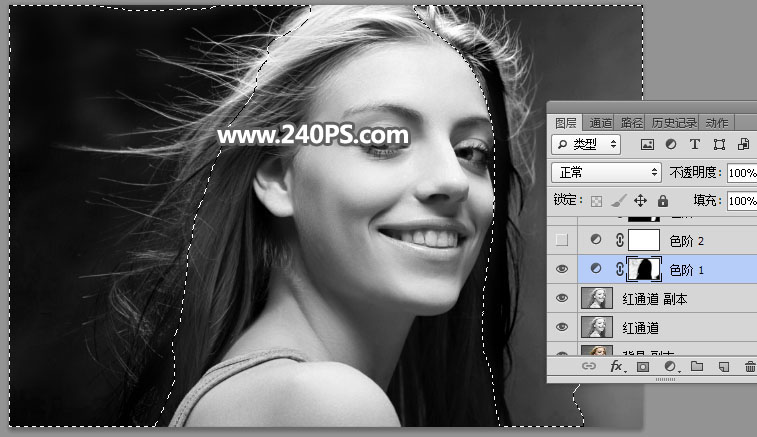Lock all padlock icon
Image resolution: width=757 pixels, height=437 pixels.
[663, 200]
